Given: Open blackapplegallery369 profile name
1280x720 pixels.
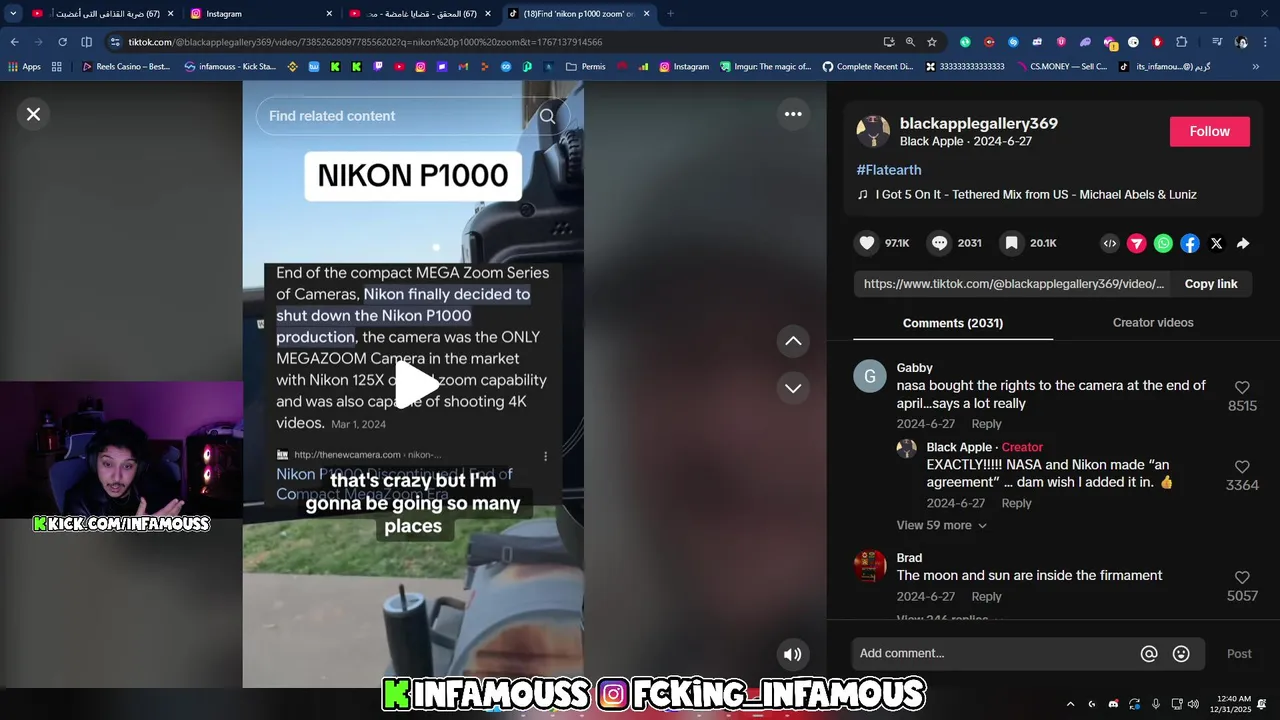Looking at the screenshot, I should [979, 123].
